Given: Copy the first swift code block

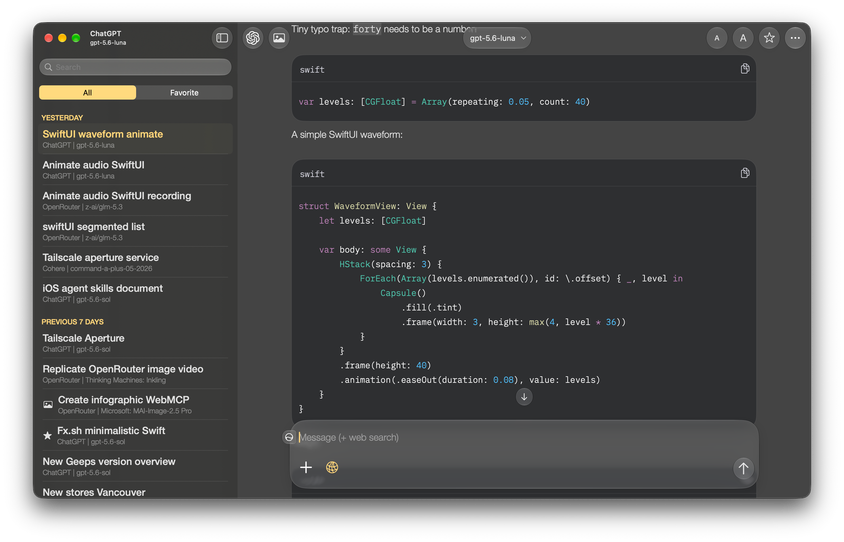Looking at the screenshot, I should point(745,68).
